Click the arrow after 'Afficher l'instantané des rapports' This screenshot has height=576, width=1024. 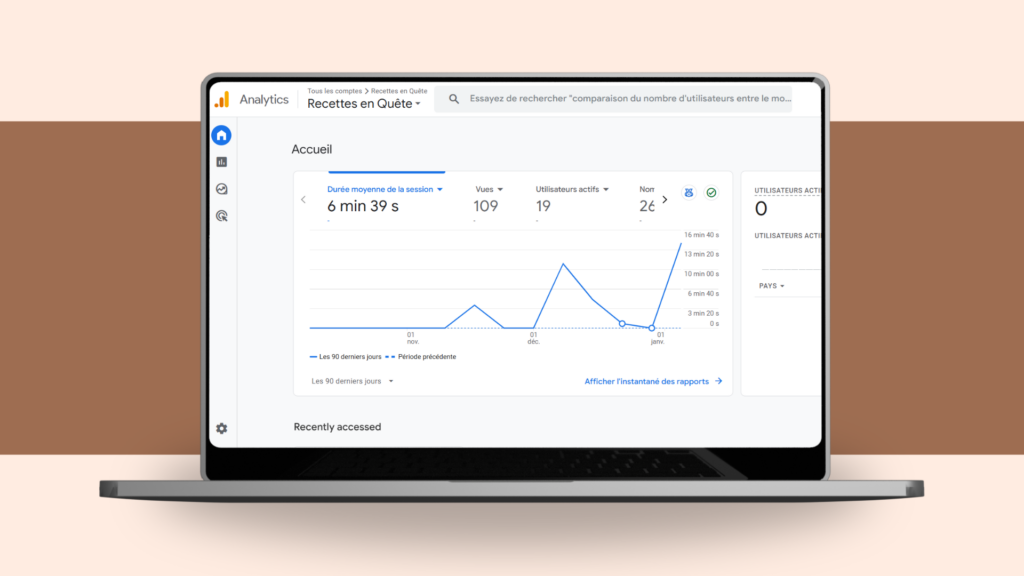[x=718, y=381]
